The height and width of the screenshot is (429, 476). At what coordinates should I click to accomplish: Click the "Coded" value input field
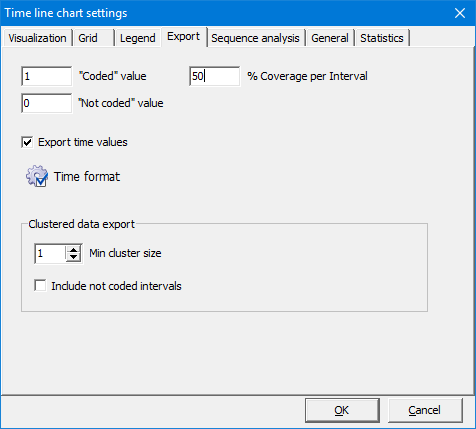point(47,76)
